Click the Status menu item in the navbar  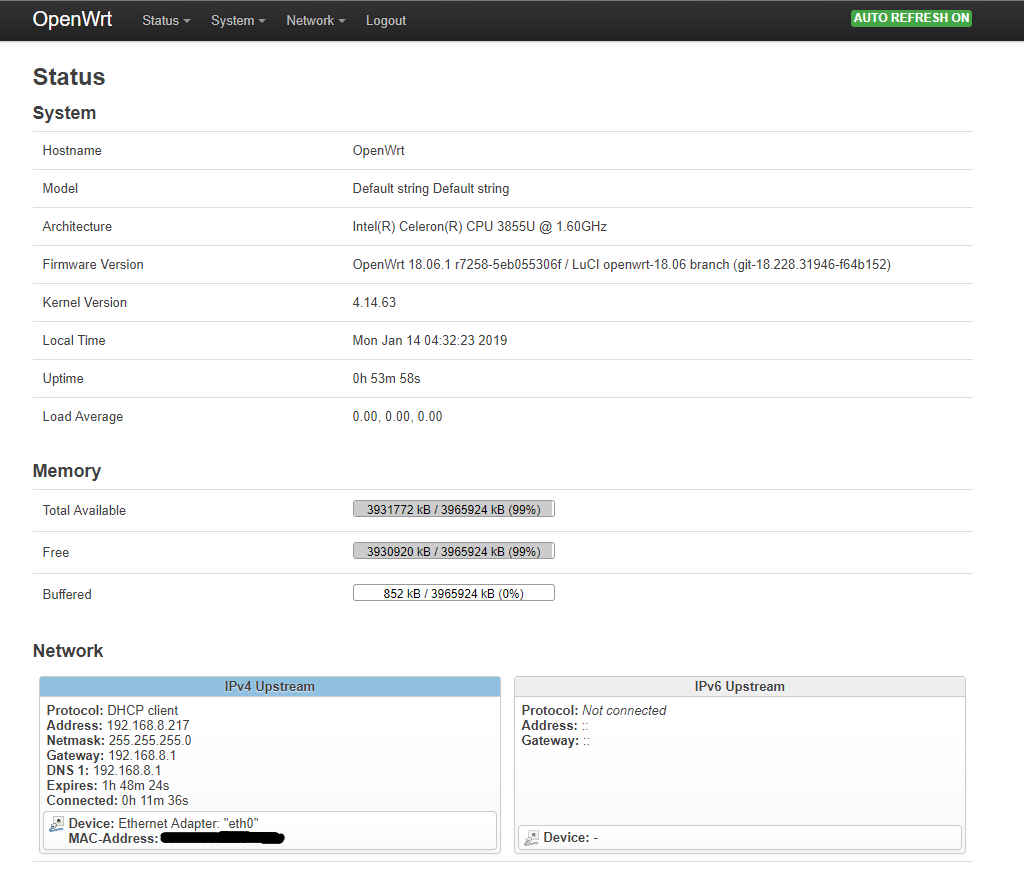tap(165, 20)
